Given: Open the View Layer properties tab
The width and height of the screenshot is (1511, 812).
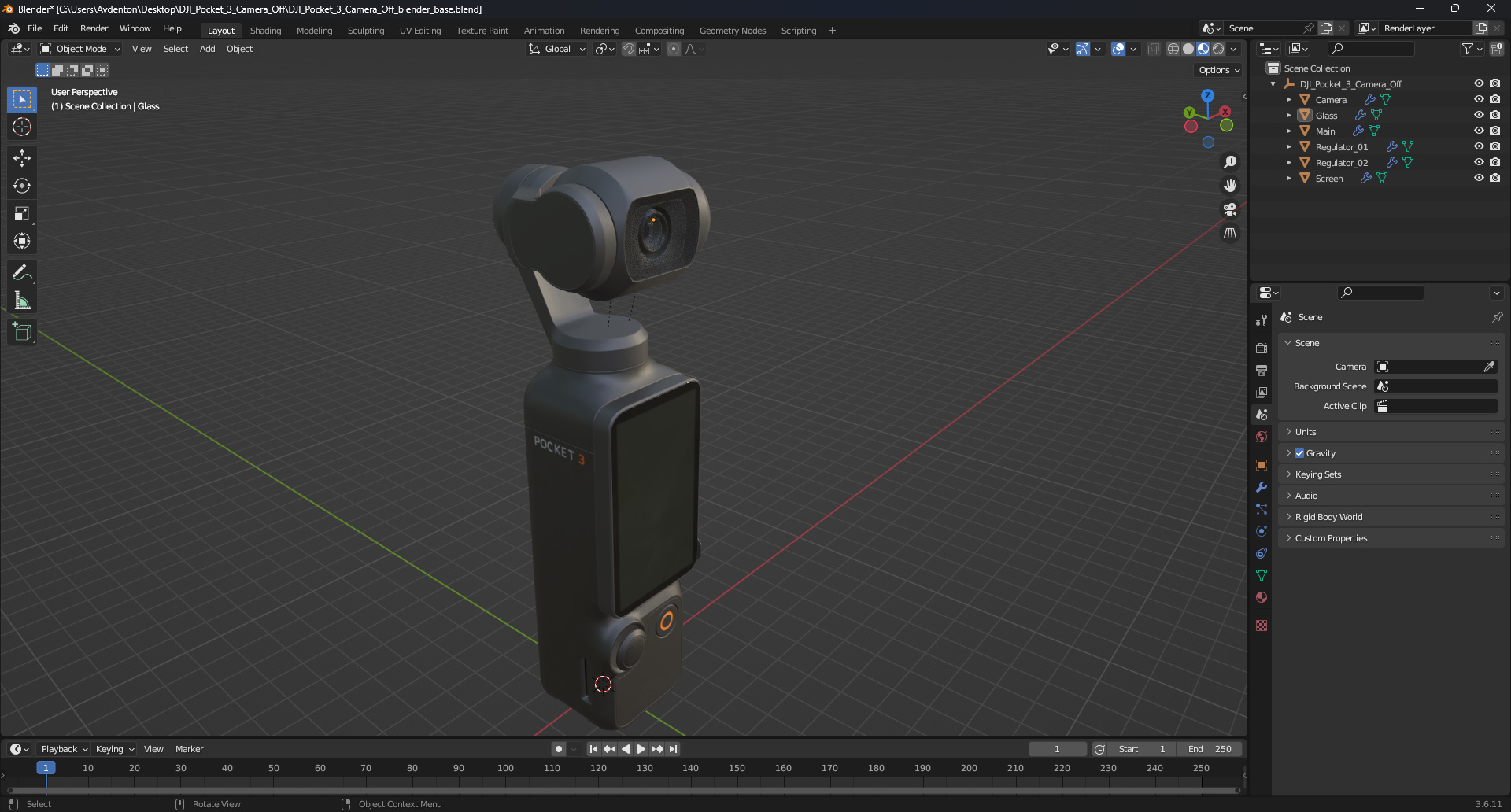Looking at the screenshot, I should pyautogui.click(x=1262, y=392).
